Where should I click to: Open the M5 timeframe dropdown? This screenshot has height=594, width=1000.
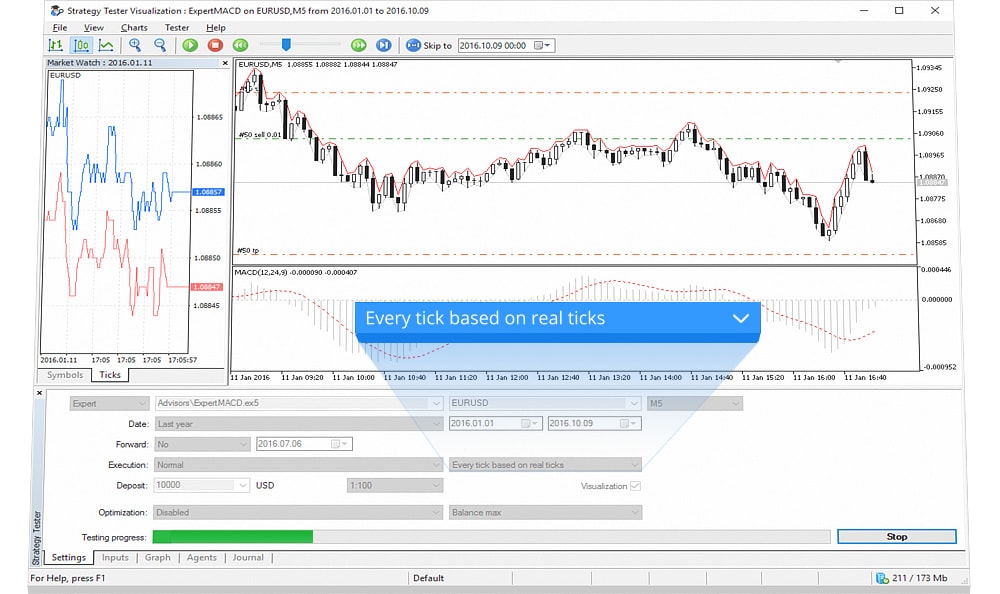click(x=695, y=403)
